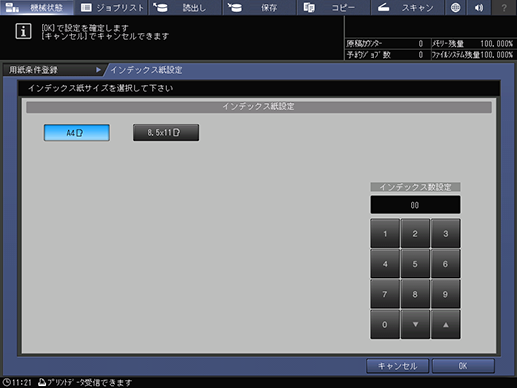
Task: Click the information icon in the message area
Action: (23, 31)
